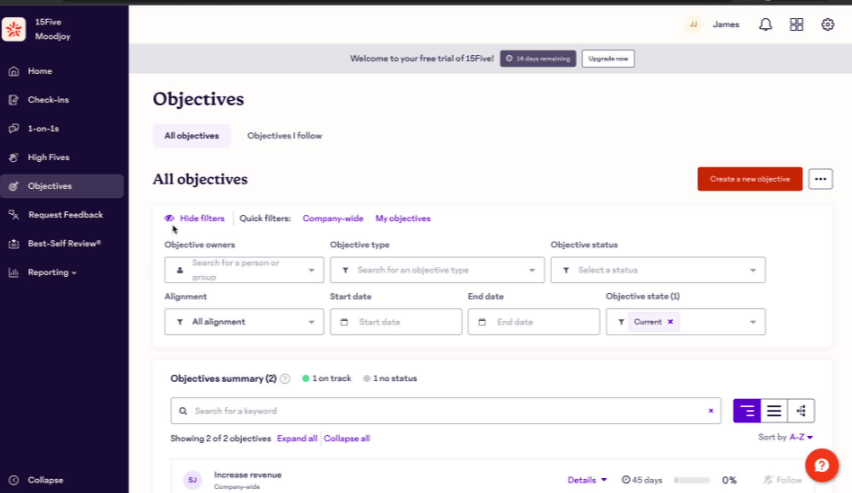Open High Fives in sidebar

pos(48,158)
